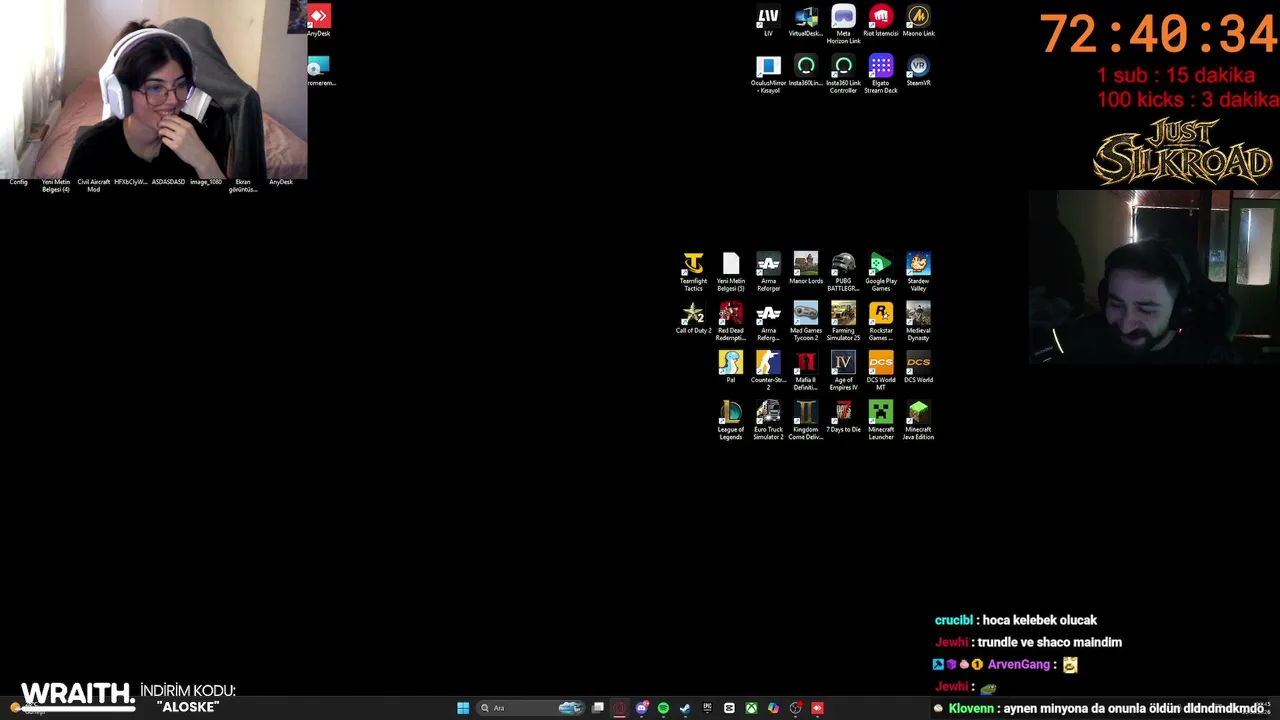The height and width of the screenshot is (720, 1280).
Task: Open Meta Horizon Link shortcut
Action: [843, 24]
